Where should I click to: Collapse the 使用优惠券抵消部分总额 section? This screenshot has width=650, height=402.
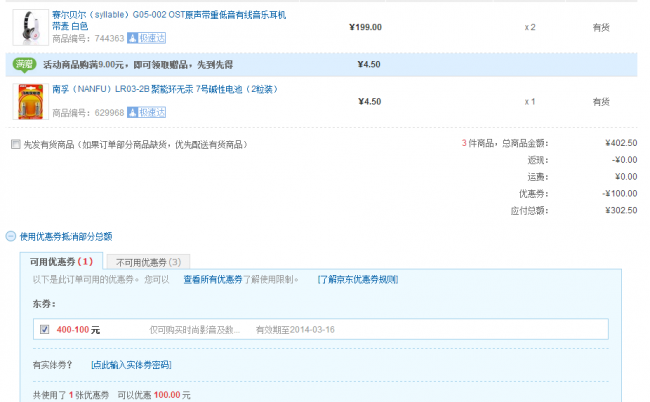[x=11, y=237]
